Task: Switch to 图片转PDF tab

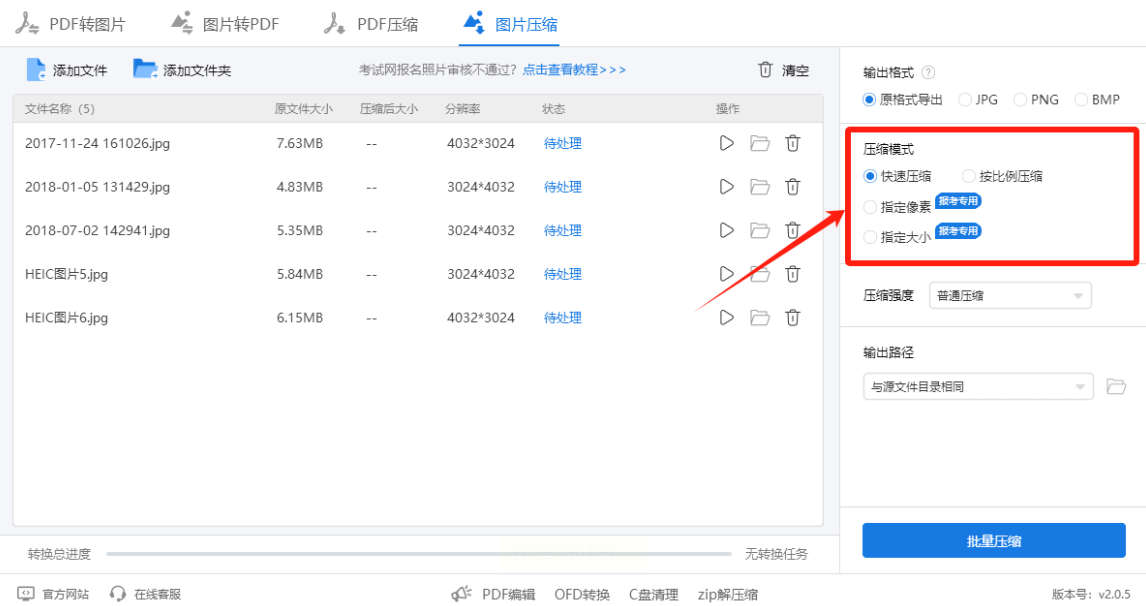Action: pos(225,24)
